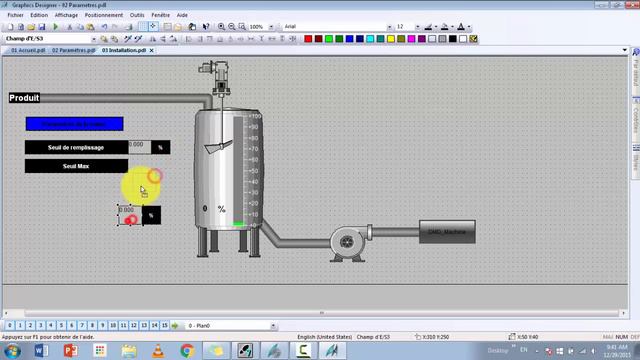Open Google Chrome from the taskbar
The width and height of the screenshot is (640, 360).
[x=187, y=351]
